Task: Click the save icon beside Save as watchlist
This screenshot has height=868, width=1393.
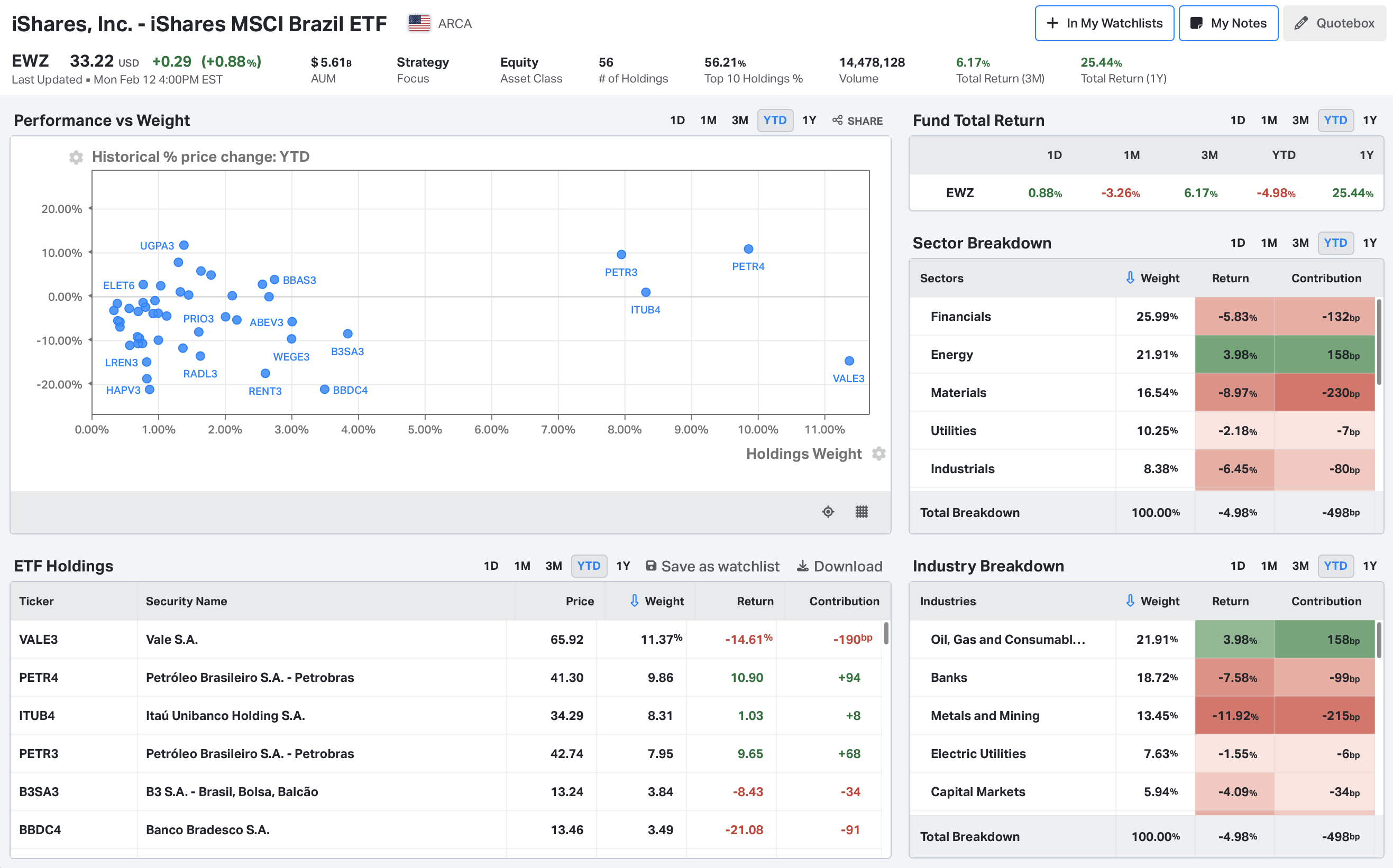Action: pos(651,566)
